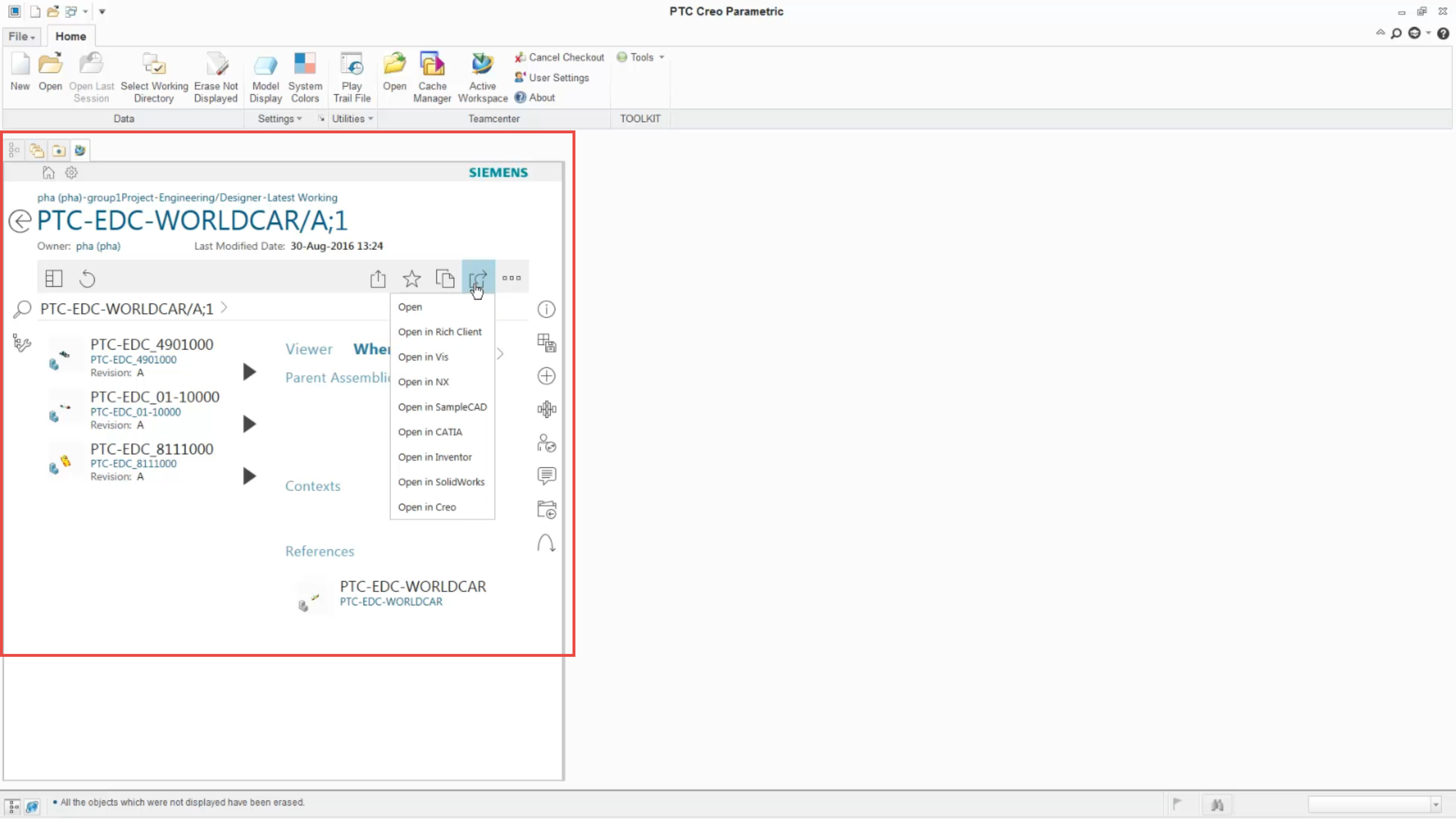
Task: Open User Settings
Action: point(552,77)
